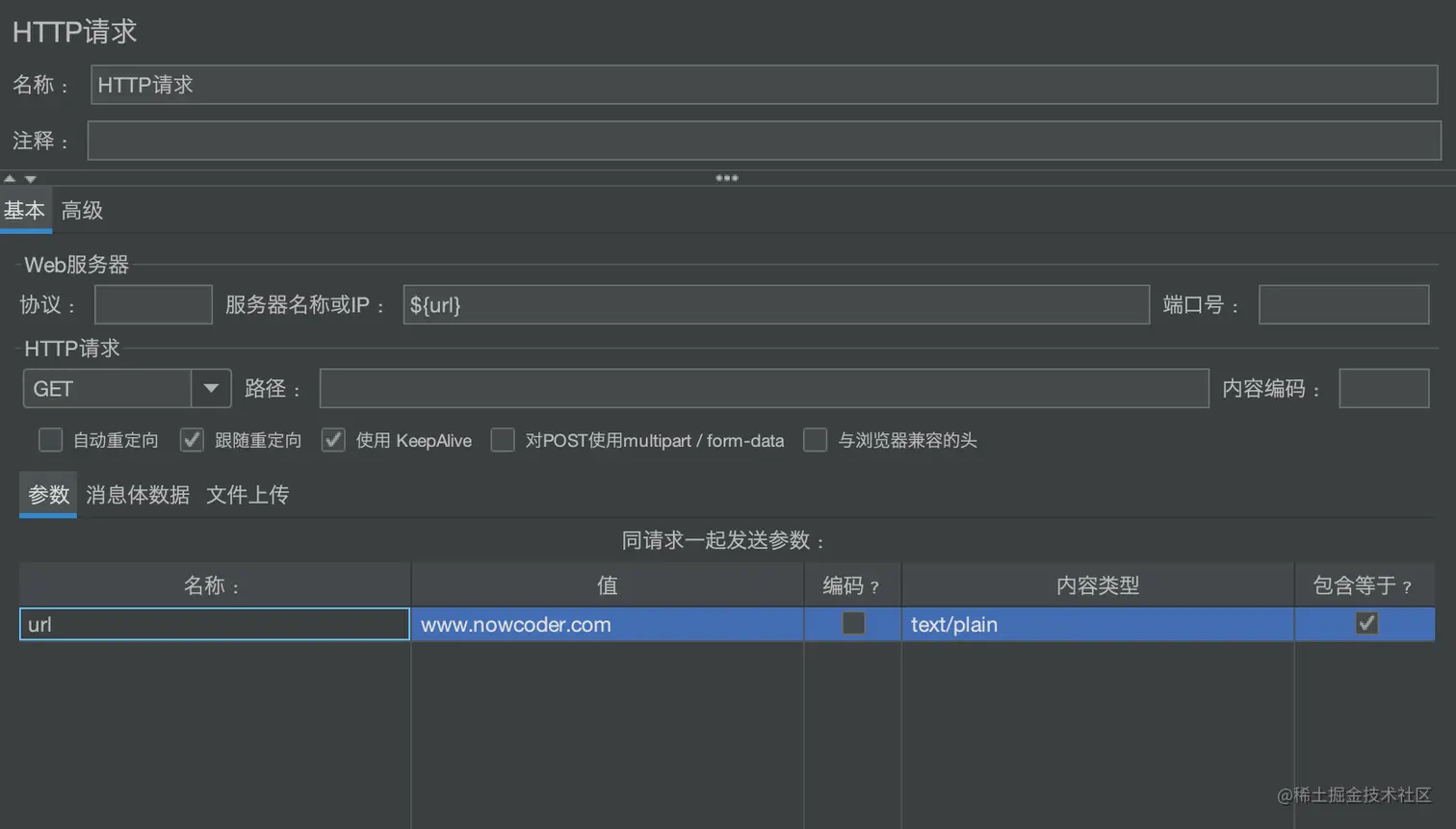Switch to the 高级 (Advanced) tab

82,210
